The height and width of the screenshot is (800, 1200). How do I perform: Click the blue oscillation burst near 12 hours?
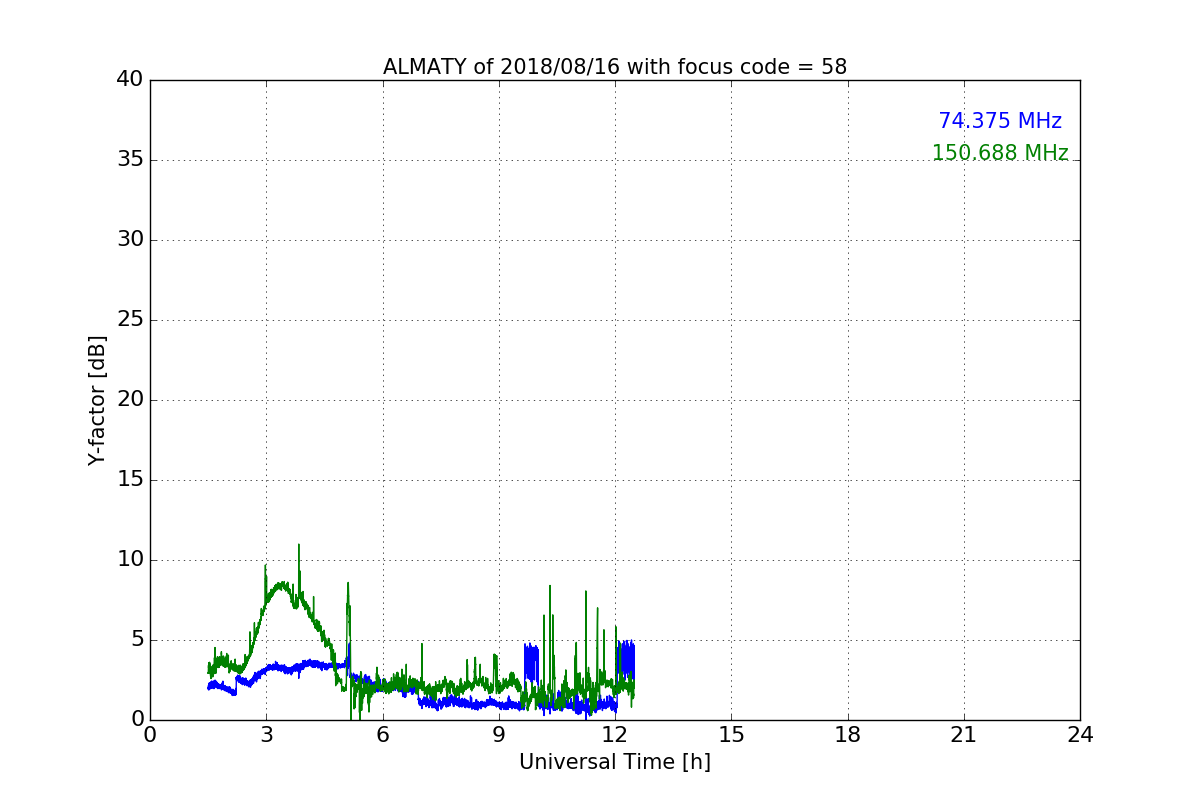click(x=626, y=662)
